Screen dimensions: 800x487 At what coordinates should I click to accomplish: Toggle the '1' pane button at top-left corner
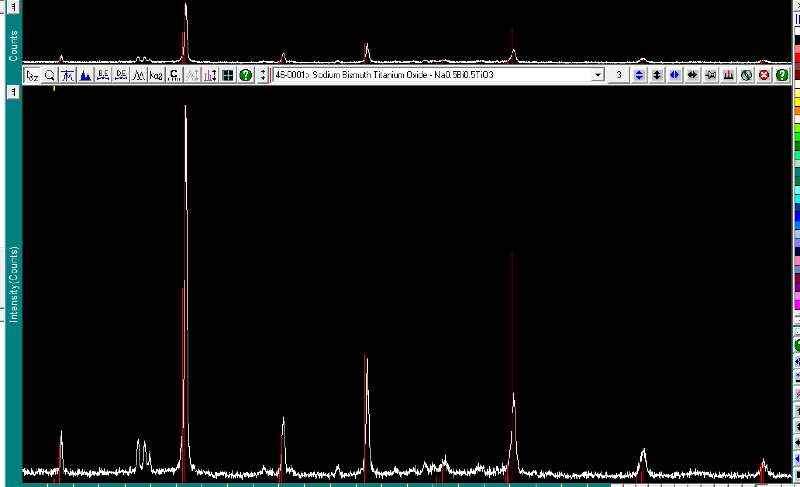12,7
